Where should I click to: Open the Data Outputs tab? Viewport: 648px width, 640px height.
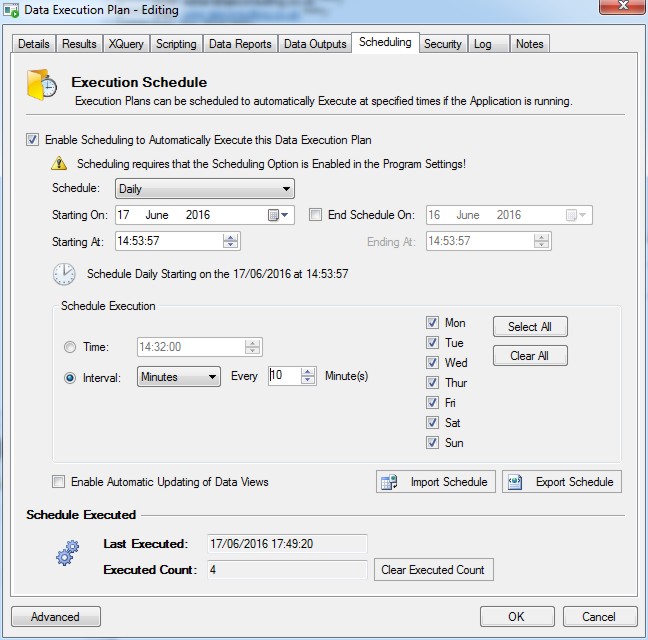pos(314,44)
